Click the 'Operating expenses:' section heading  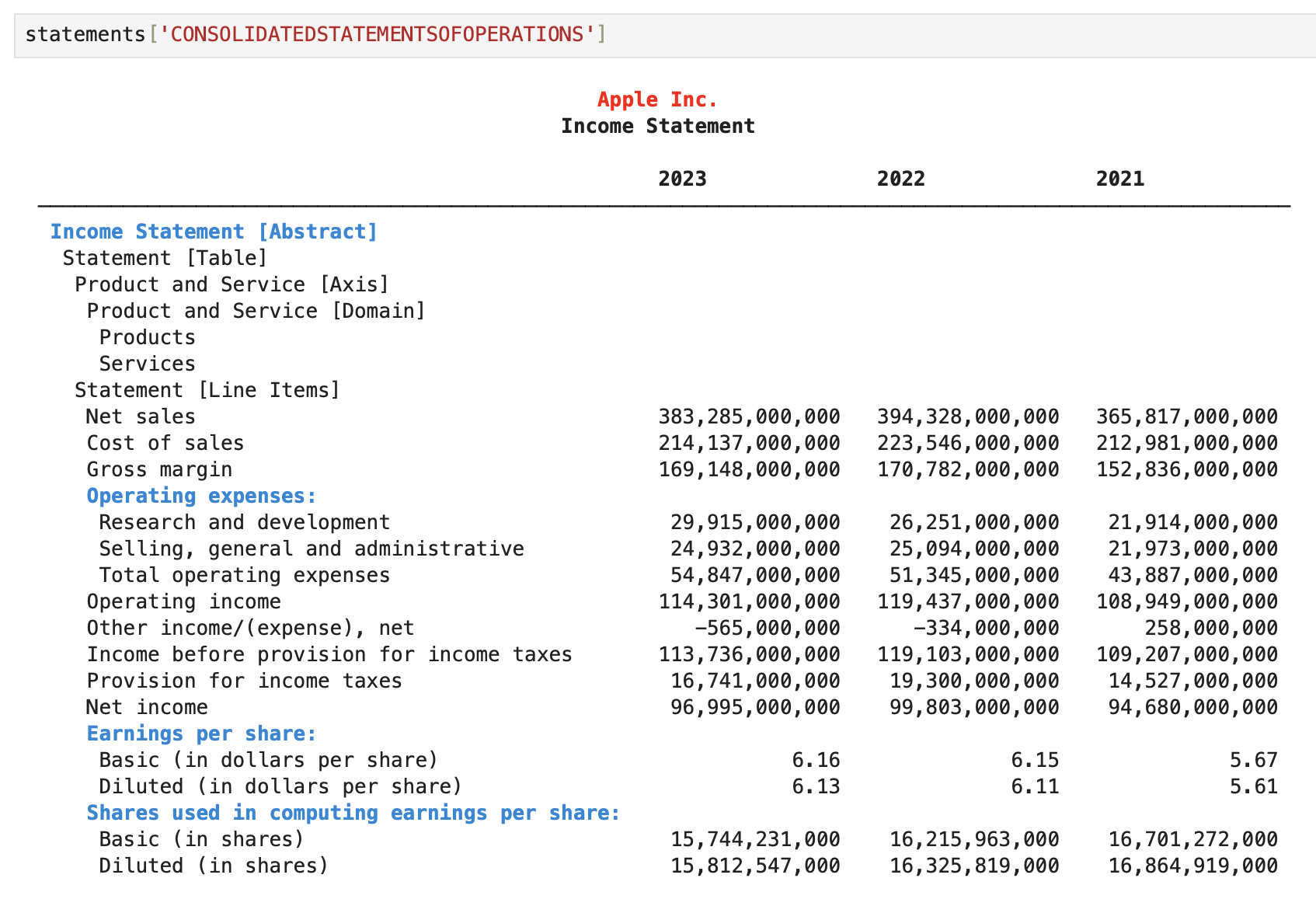[202, 496]
